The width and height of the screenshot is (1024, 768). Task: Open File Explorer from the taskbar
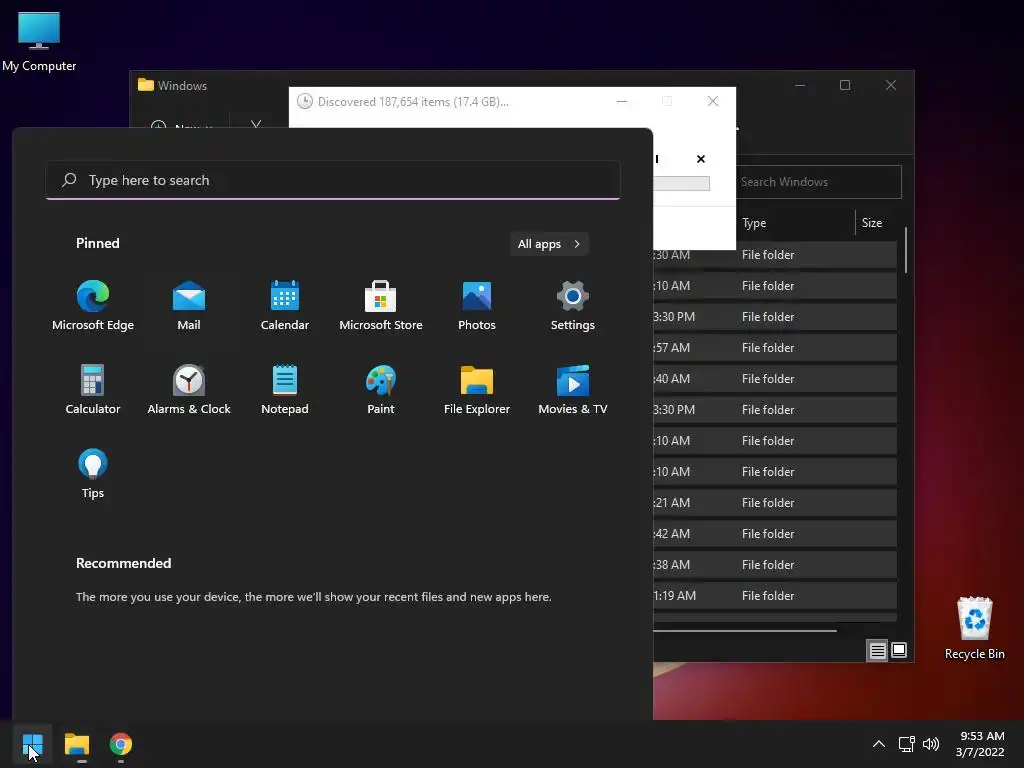pyautogui.click(x=77, y=744)
